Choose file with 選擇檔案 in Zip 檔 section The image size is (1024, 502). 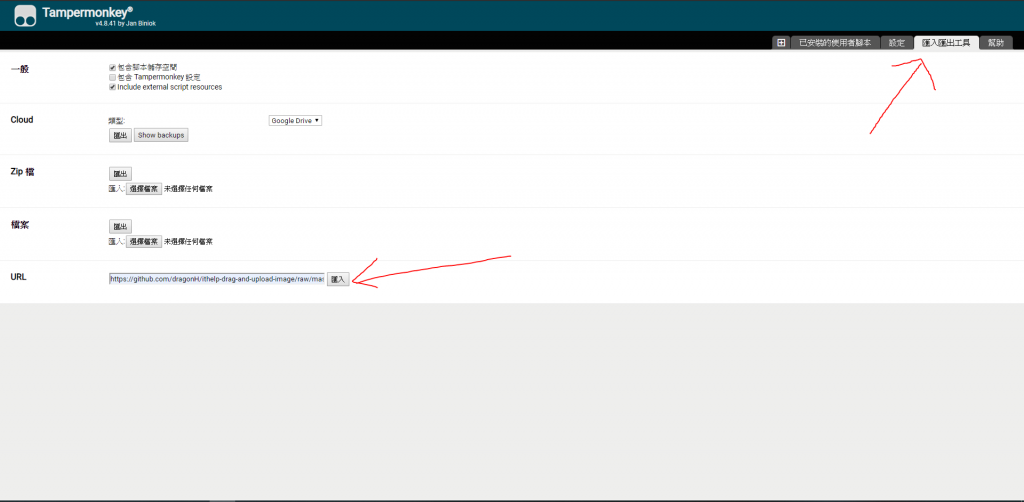tap(144, 189)
